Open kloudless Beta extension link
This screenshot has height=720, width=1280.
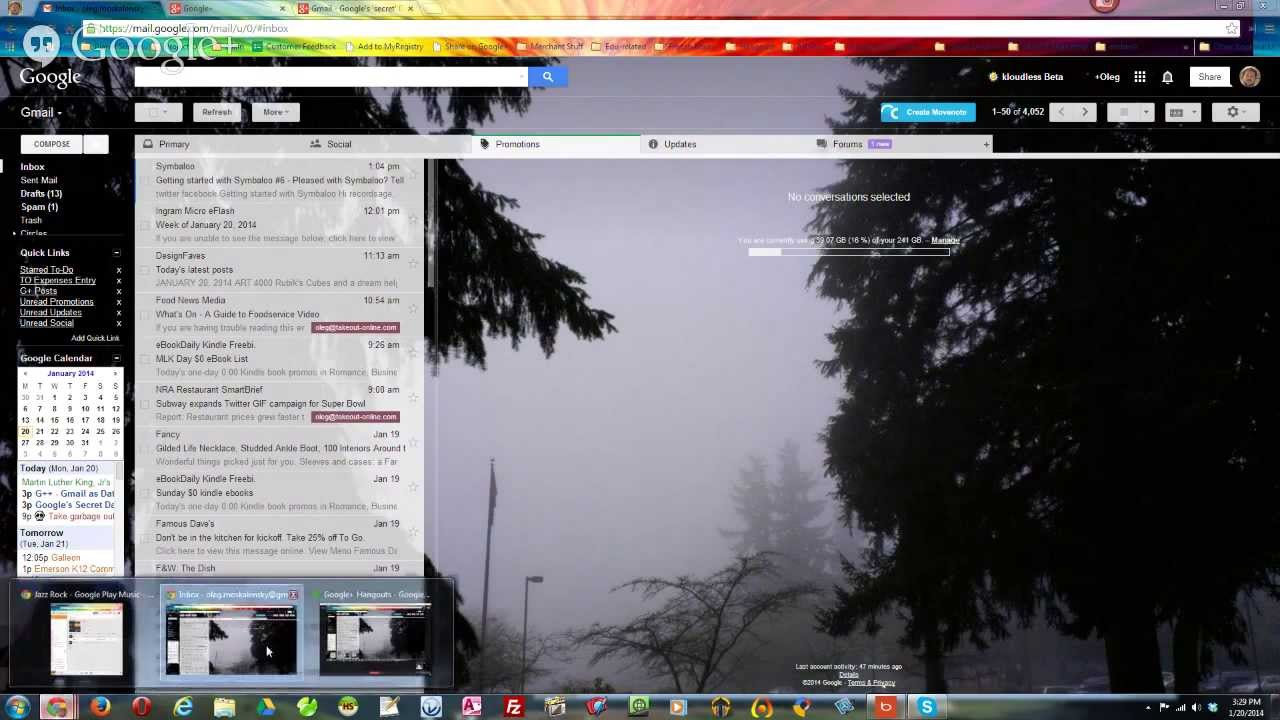pos(1026,77)
